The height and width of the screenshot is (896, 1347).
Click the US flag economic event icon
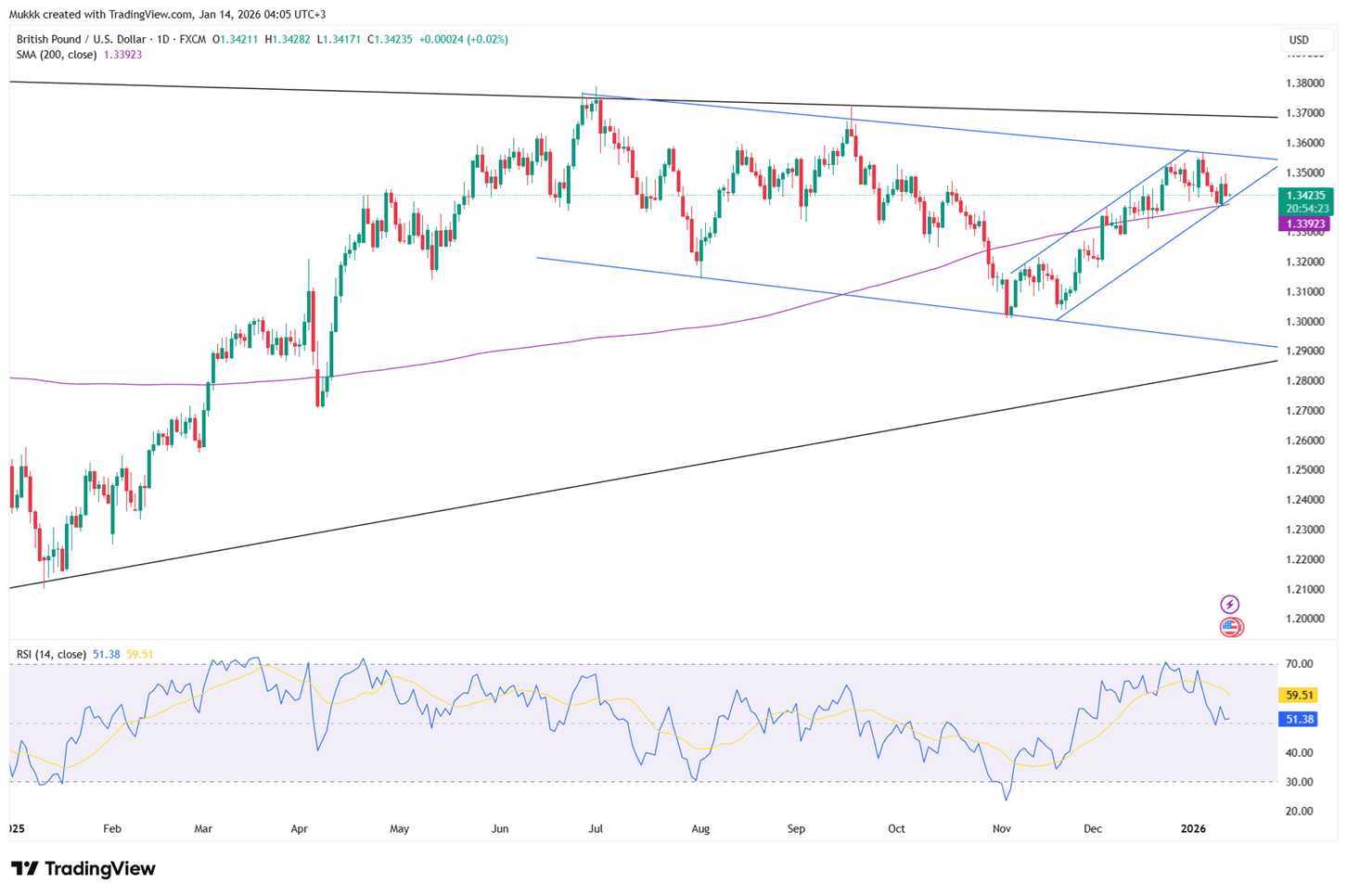point(1230,628)
